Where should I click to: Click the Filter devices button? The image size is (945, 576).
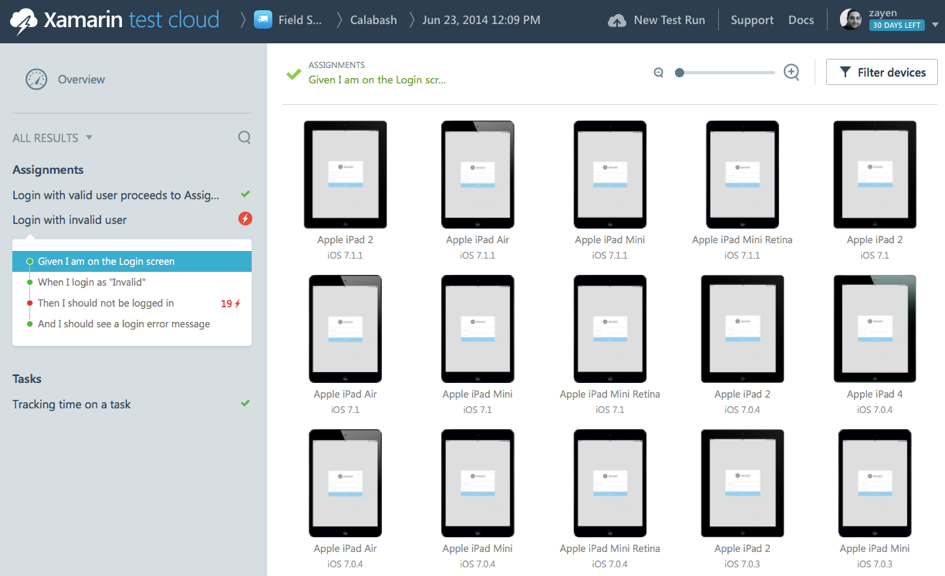tap(882, 72)
